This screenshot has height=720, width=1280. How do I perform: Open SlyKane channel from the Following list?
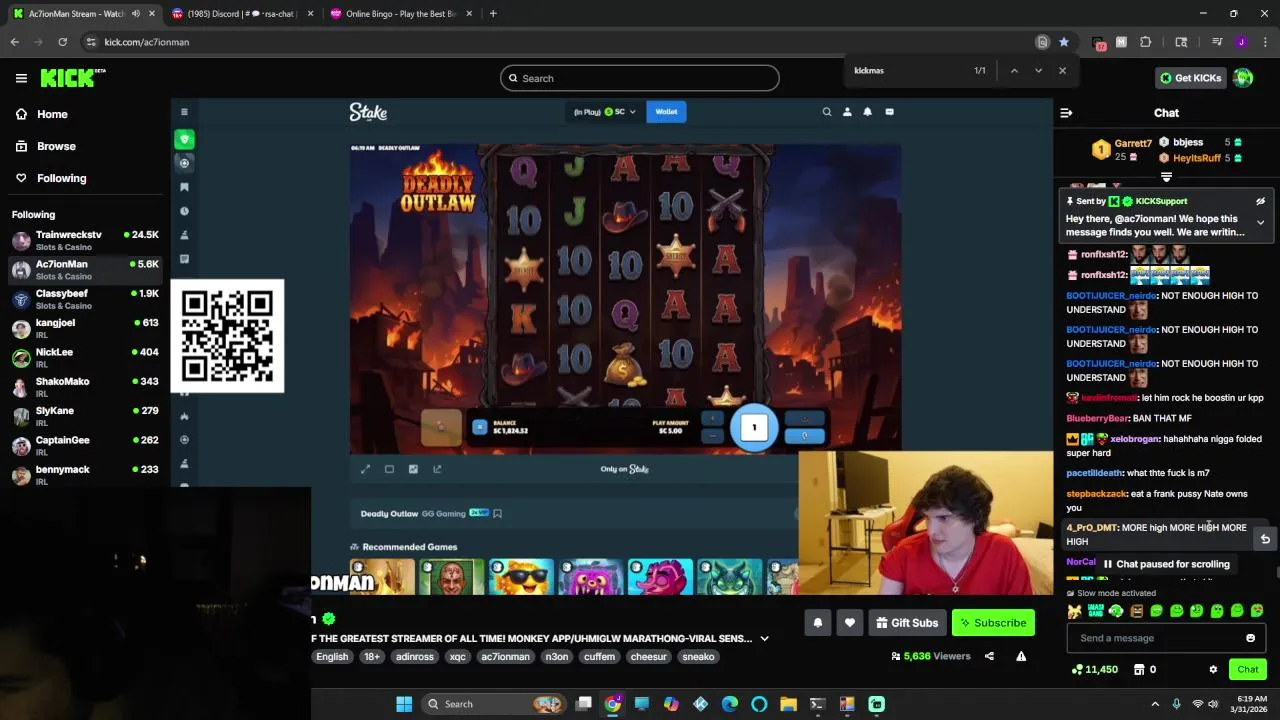pos(85,416)
